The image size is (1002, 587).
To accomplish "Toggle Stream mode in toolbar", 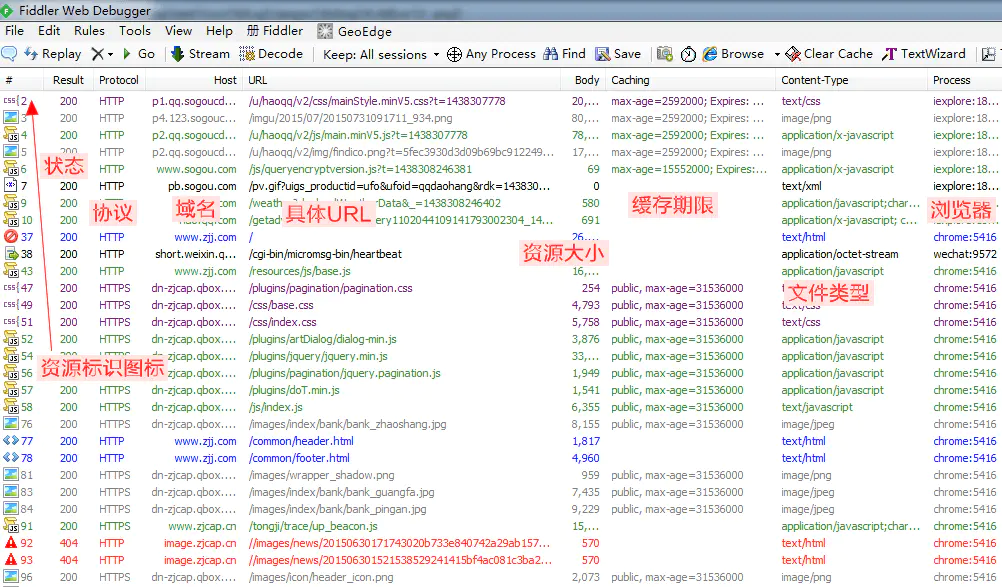I will tap(200, 54).
